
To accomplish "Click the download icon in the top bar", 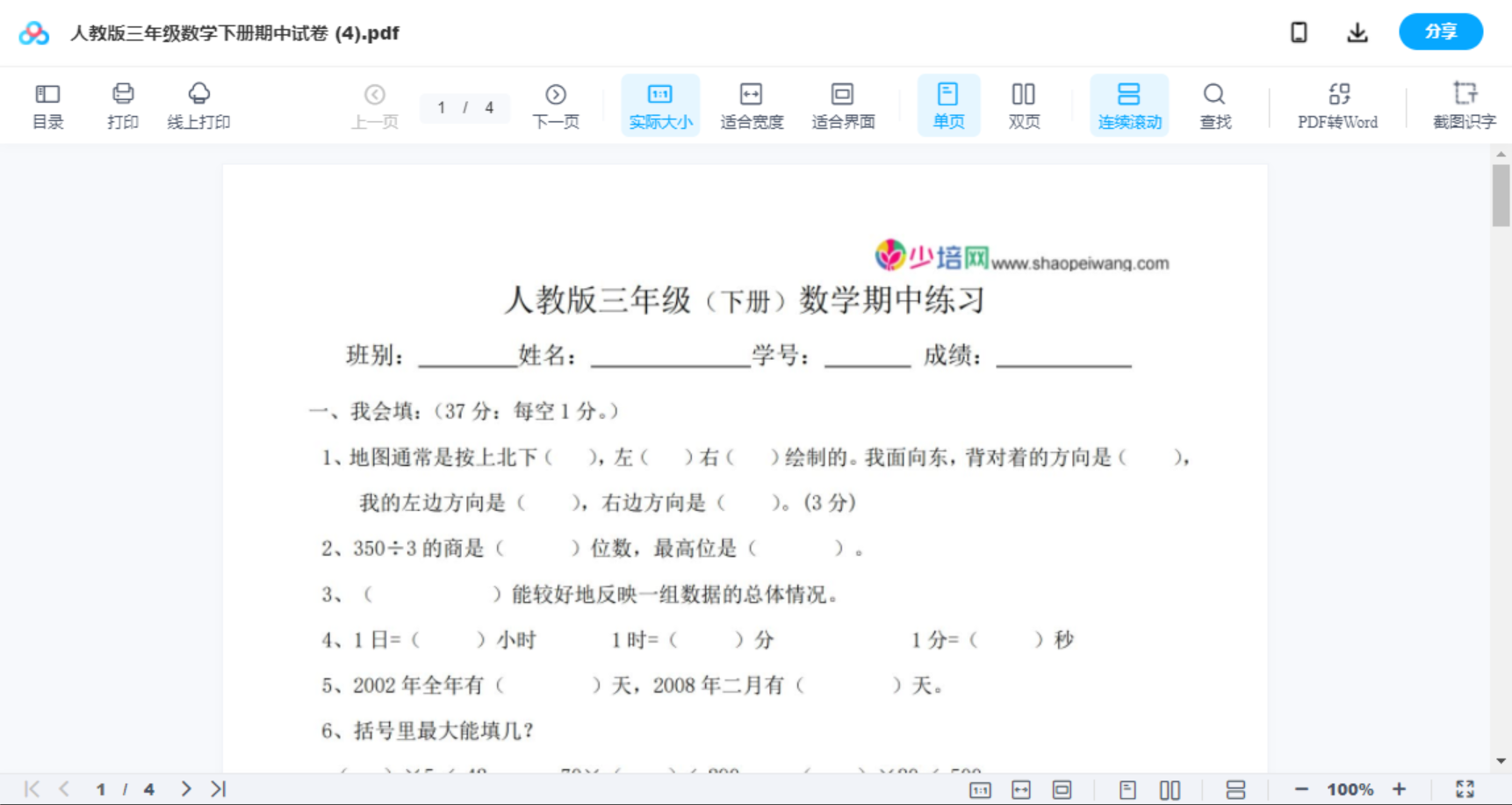I will pos(1357,32).
